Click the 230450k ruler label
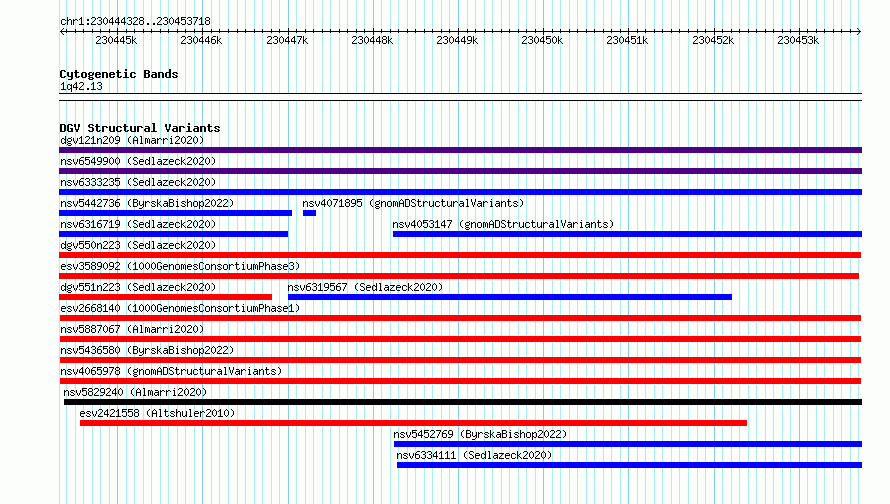The image size is (890, 504). [542, 40]
